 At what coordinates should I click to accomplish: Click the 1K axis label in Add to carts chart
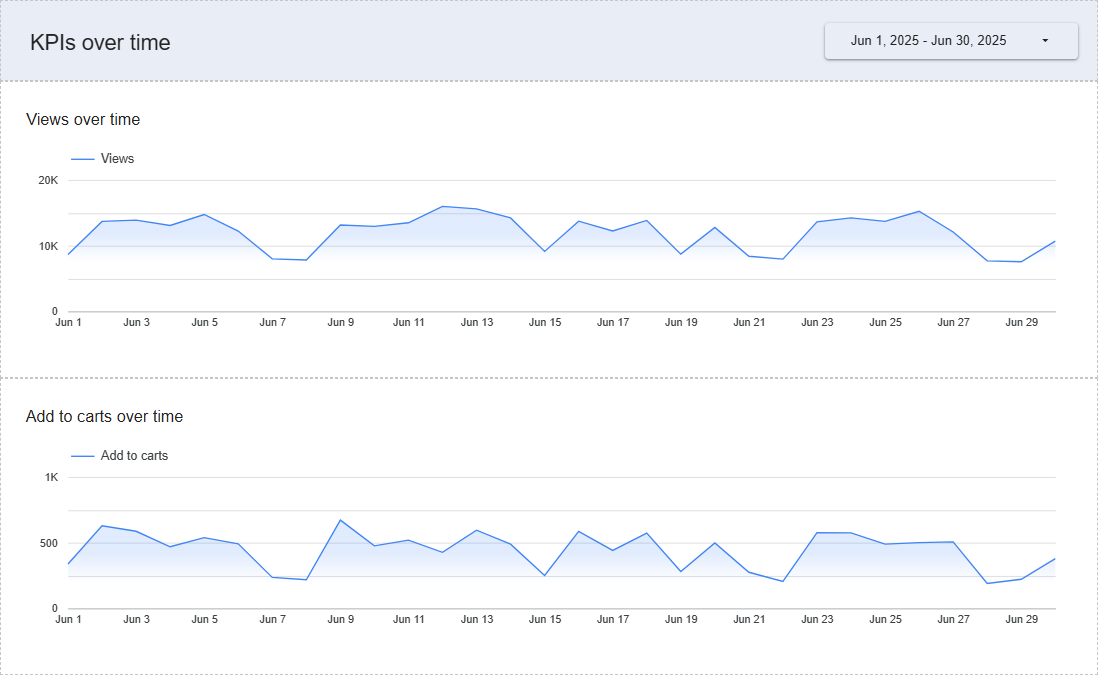click(52, 478)
